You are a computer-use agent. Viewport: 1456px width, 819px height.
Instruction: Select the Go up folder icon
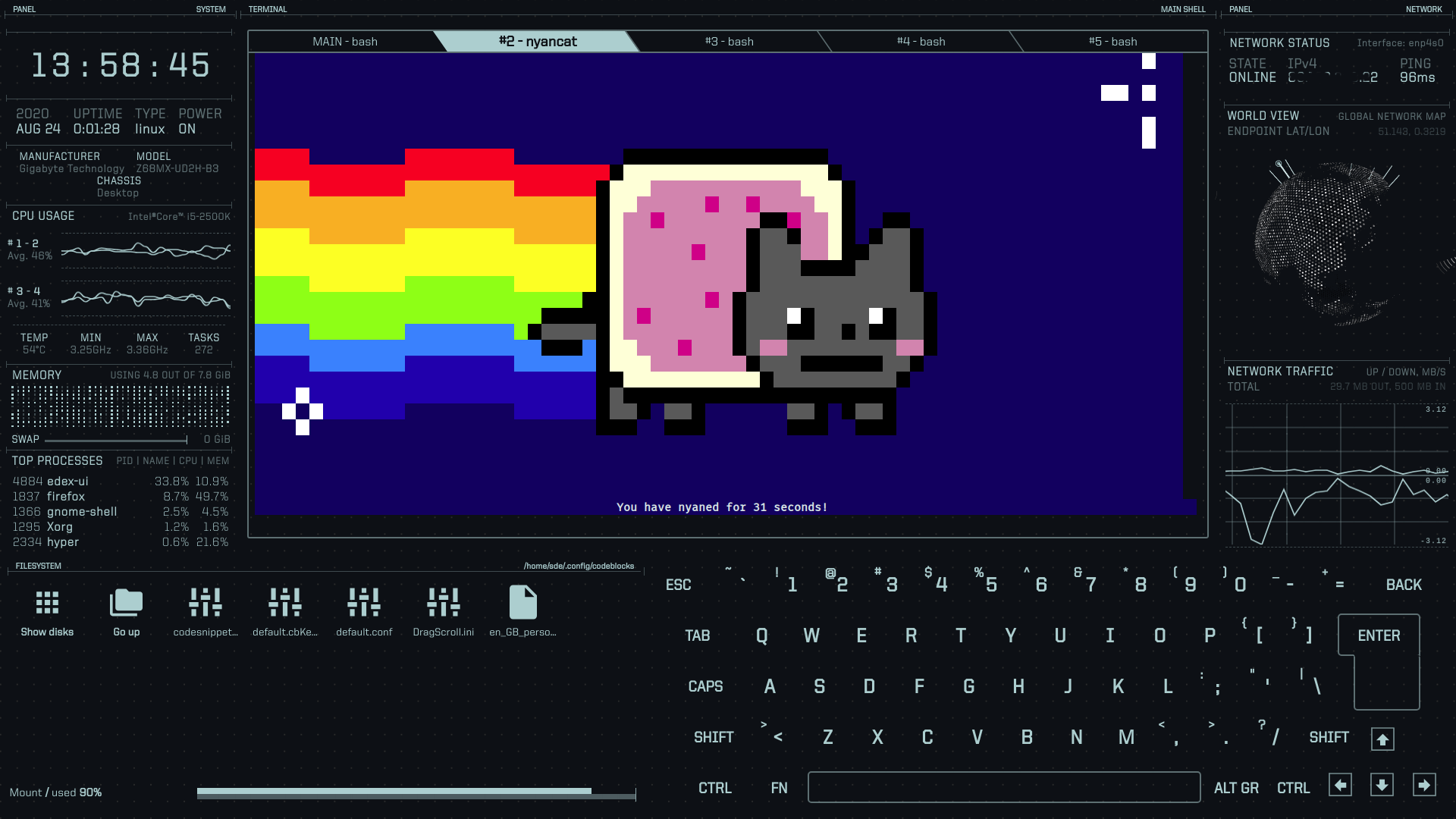click(126, 607)
